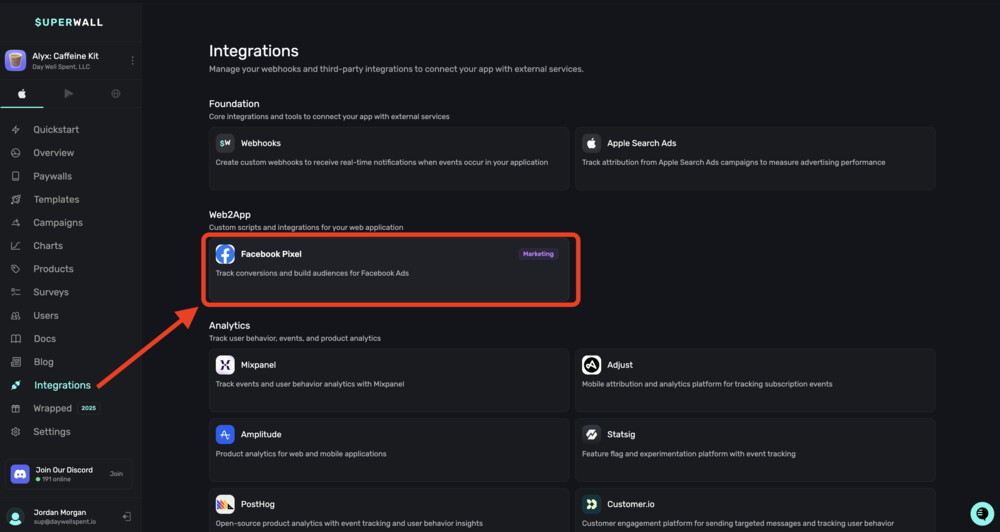Open the Apple Search Ads card
The image size is (1000, 532).
point(755,158)
